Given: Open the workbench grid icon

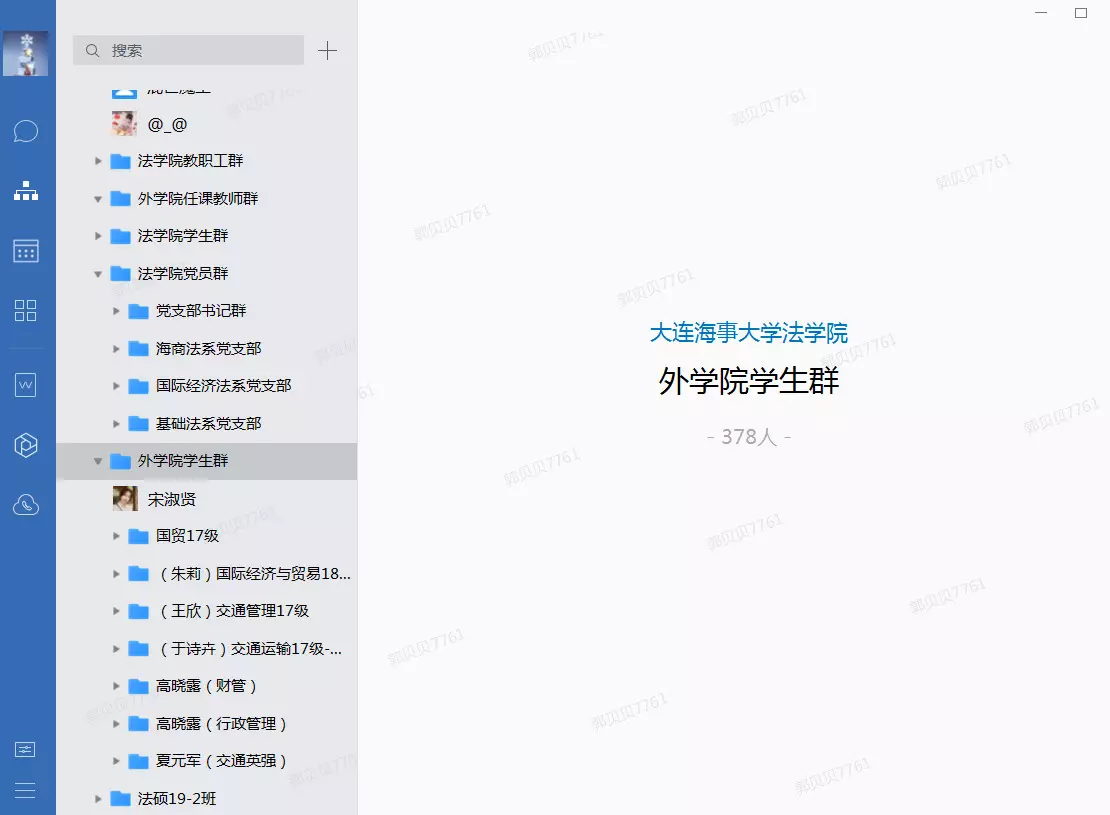Looking at the screenshot, I should coord(26,310).
